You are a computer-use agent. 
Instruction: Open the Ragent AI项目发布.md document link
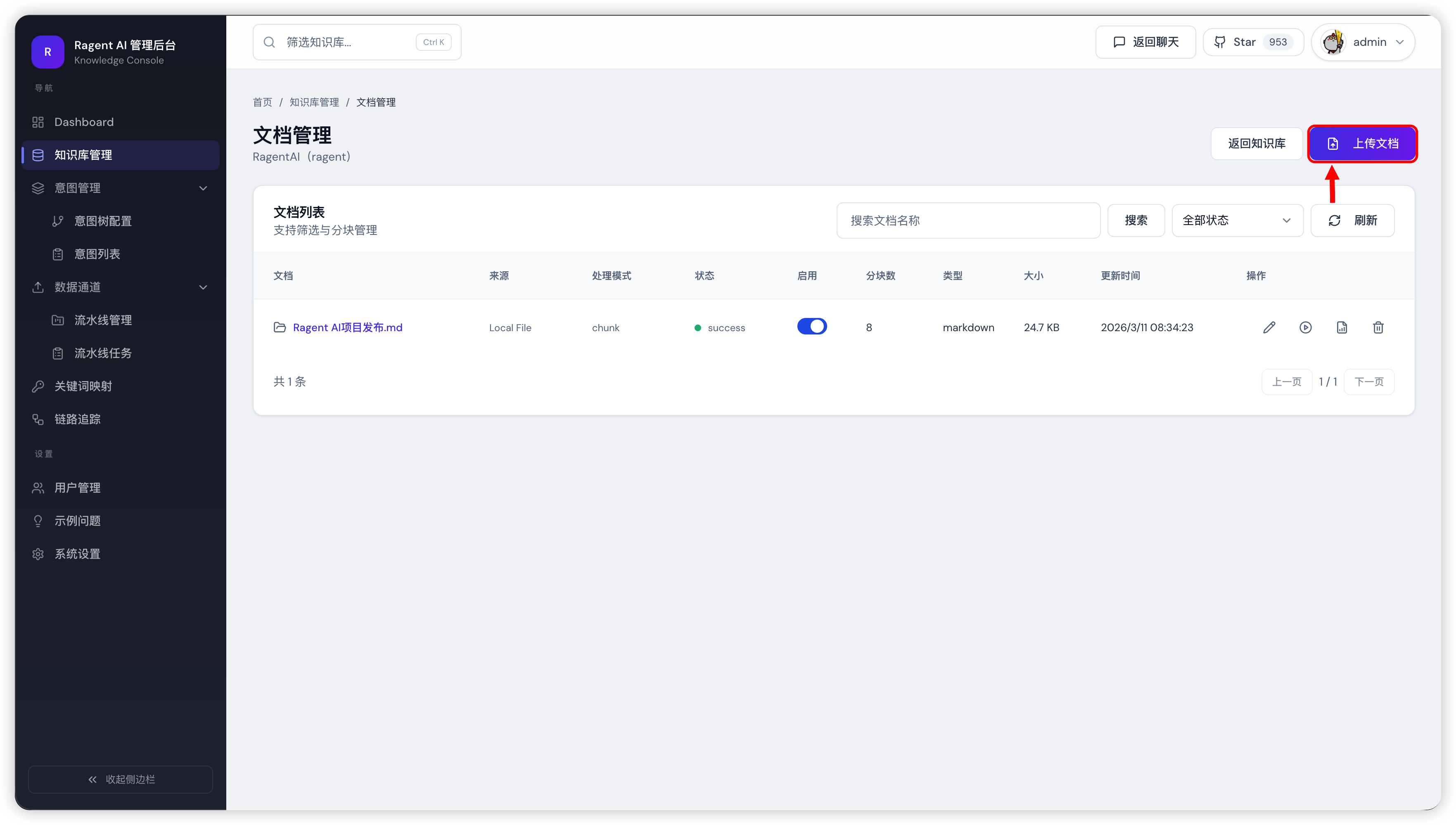coord(347,327)
